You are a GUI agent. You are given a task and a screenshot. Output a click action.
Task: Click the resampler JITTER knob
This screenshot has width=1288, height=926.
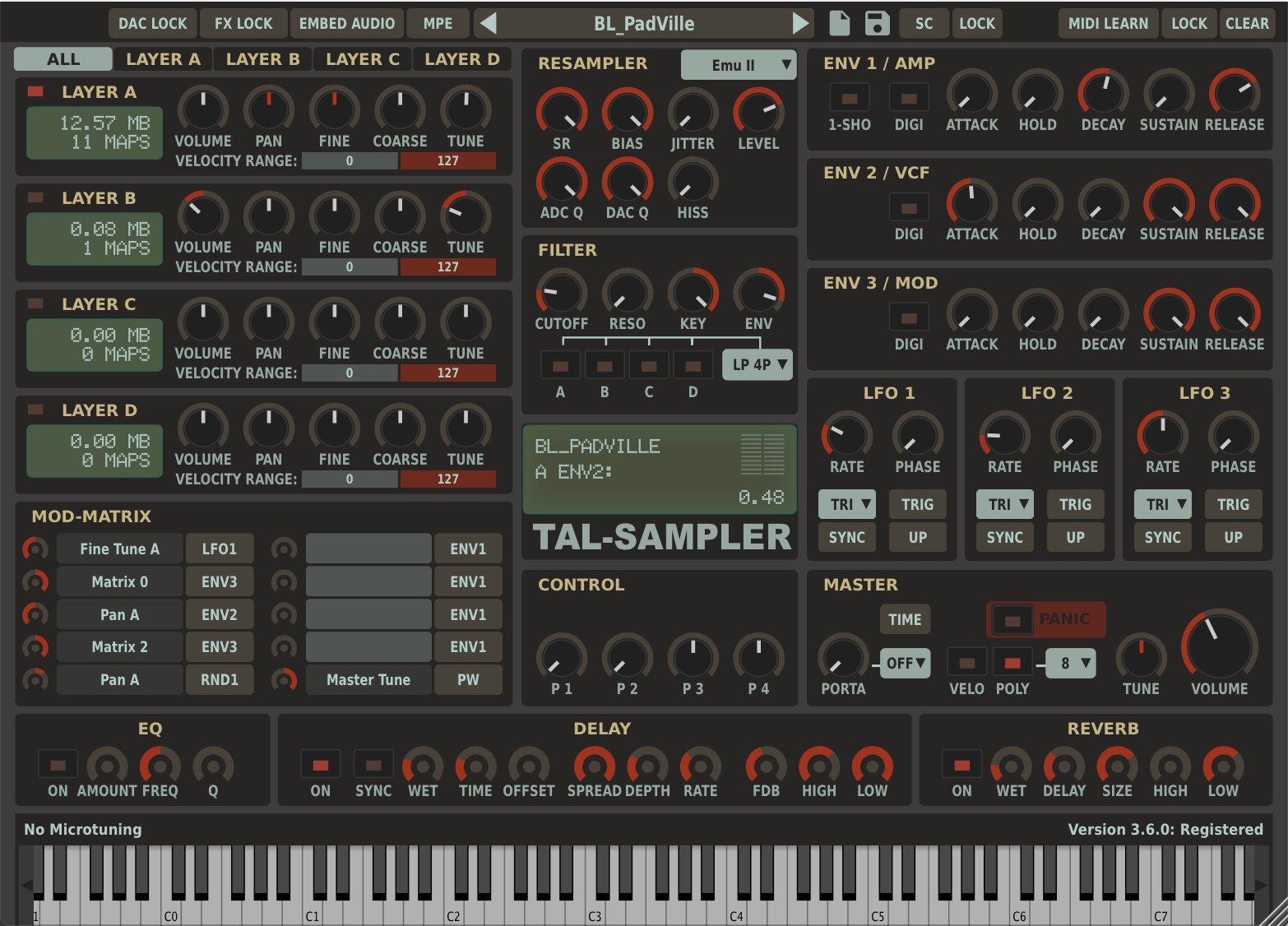[693, 113]
